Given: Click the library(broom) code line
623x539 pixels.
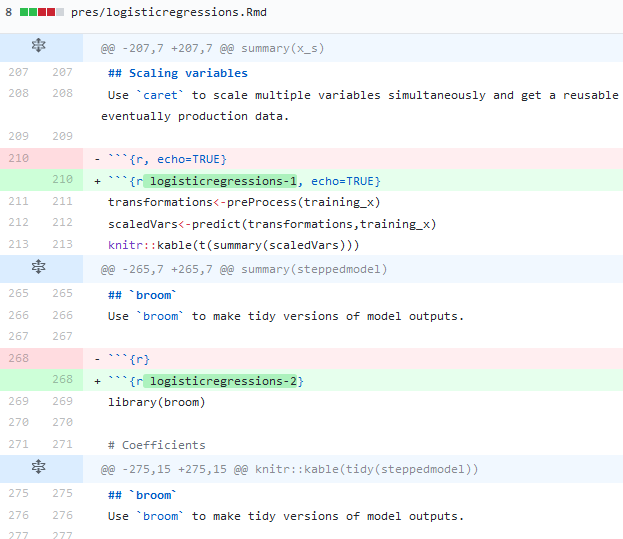Looking at the screenshot, I should coord(157,402).
